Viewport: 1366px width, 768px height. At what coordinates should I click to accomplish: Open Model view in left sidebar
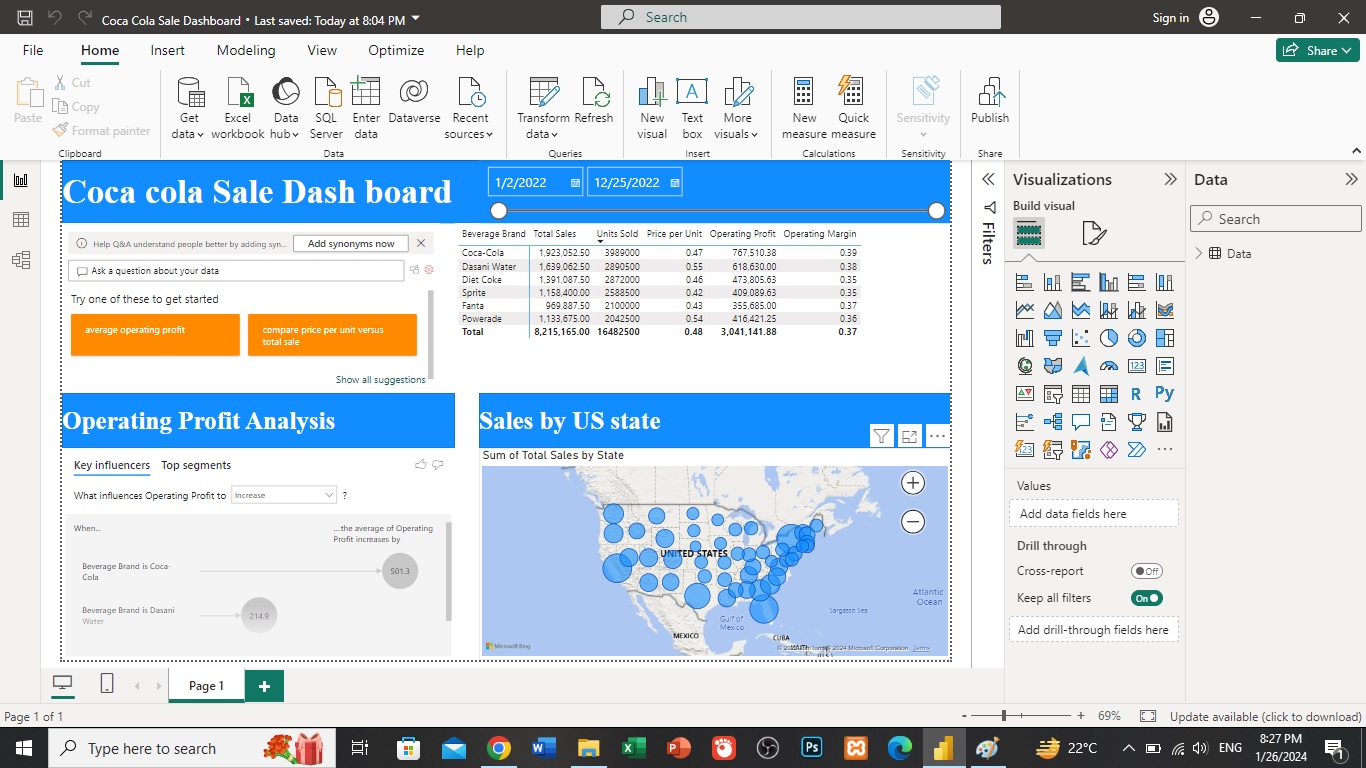click(21, 260)
